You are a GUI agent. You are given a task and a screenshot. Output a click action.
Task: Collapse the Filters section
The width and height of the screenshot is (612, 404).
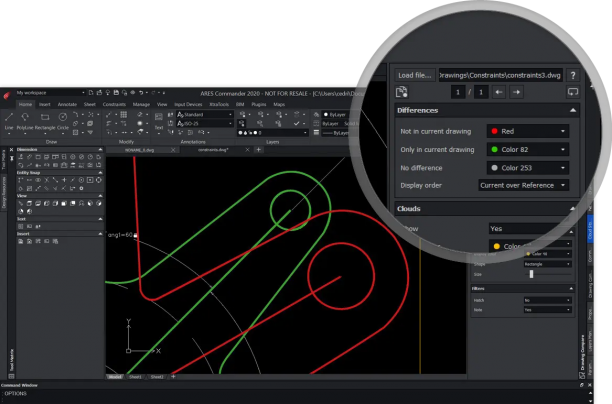pyautogui.click(x=571, y=289)
